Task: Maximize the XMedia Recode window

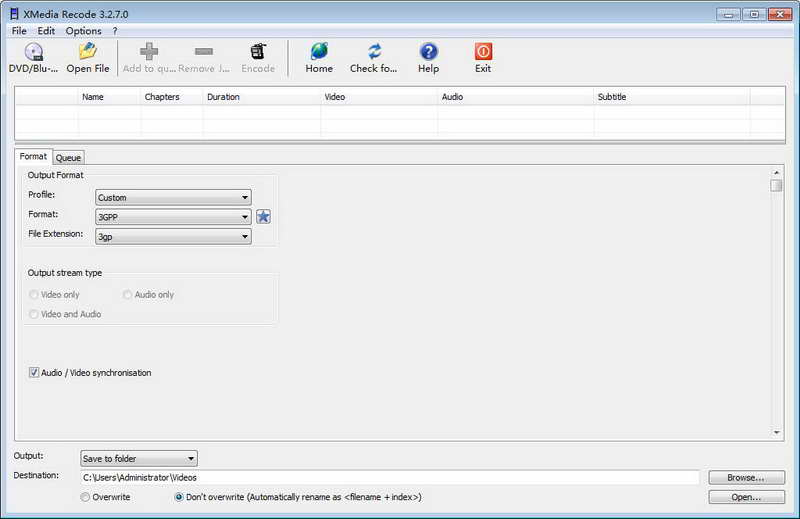Action: point(754,14)
